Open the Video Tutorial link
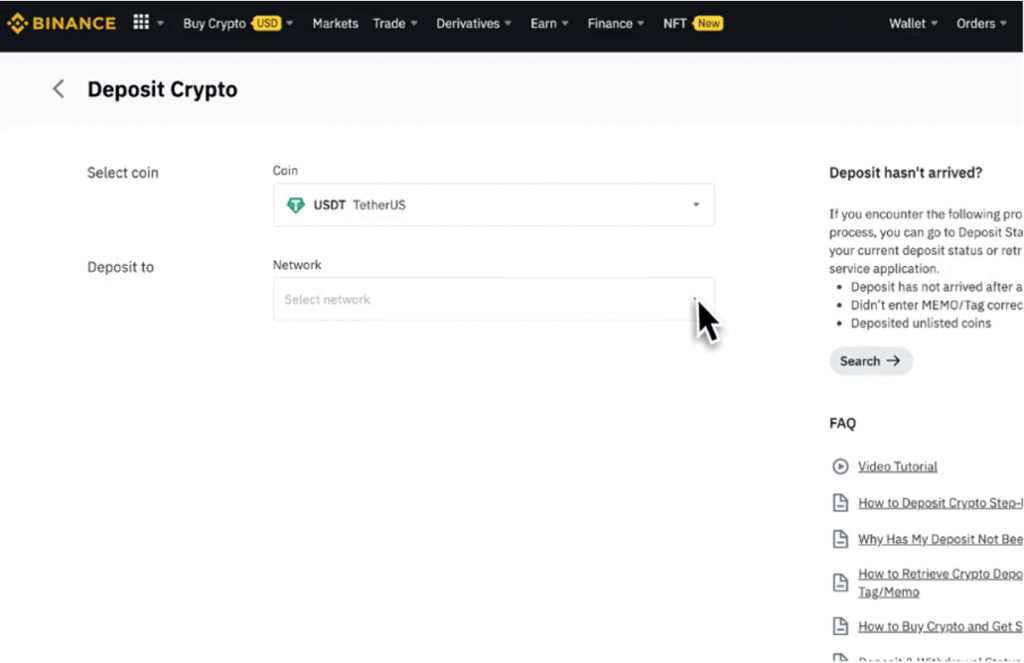Screen dimensions: 1024x663 [897, 466]
